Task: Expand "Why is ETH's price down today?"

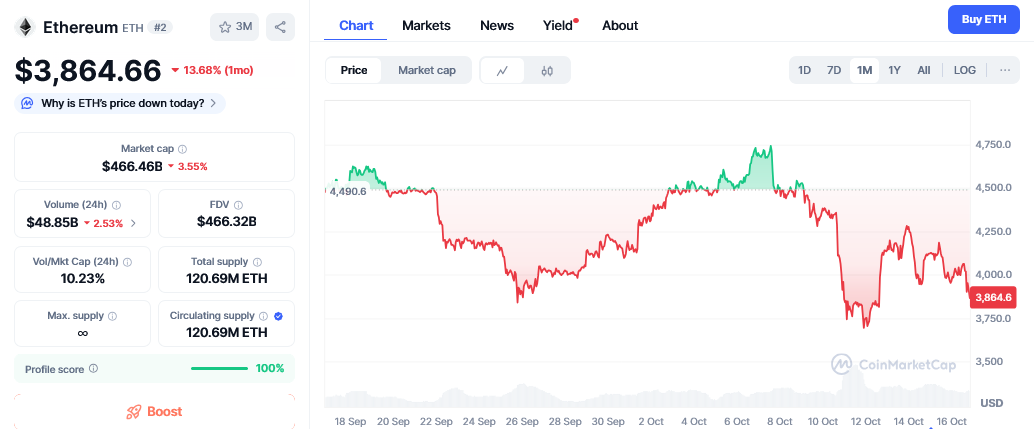Action: point(121,103)
